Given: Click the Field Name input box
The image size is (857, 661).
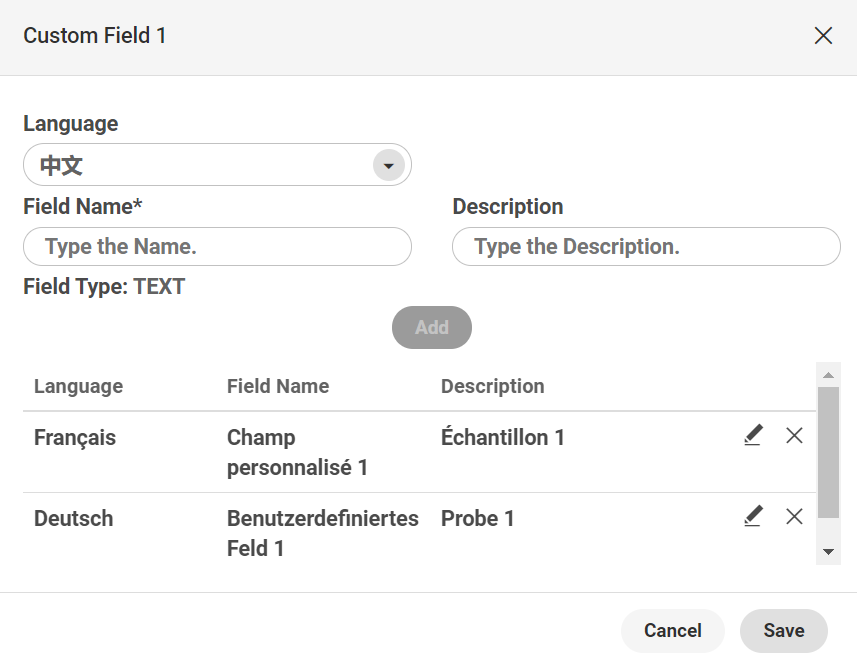Looking at the screenshot, I should [x=217, y=247].
